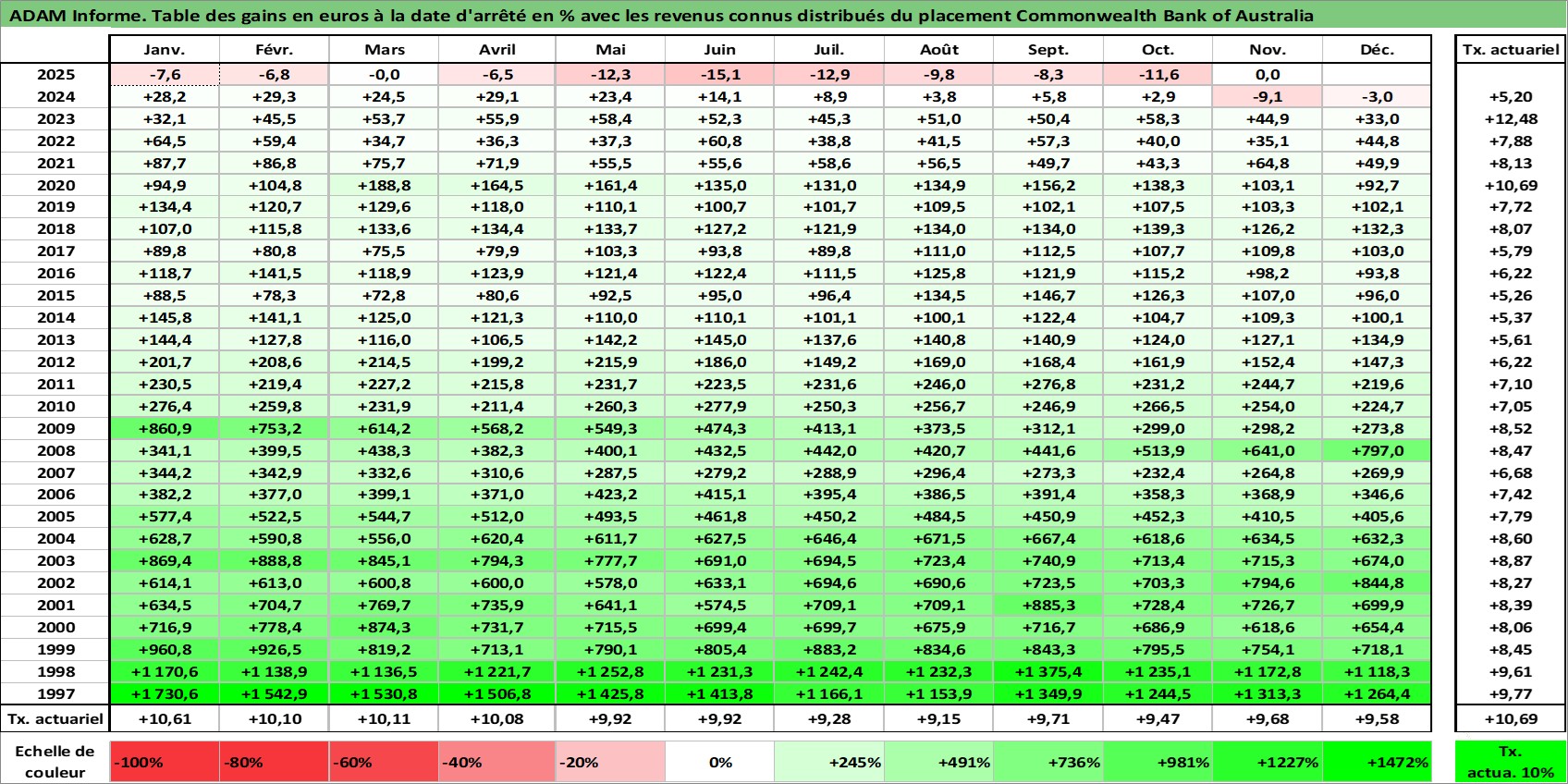The image size is (1568, 784).
Task: Pick the +1472% bright green swatch
Action: (x=1377, y=762)
